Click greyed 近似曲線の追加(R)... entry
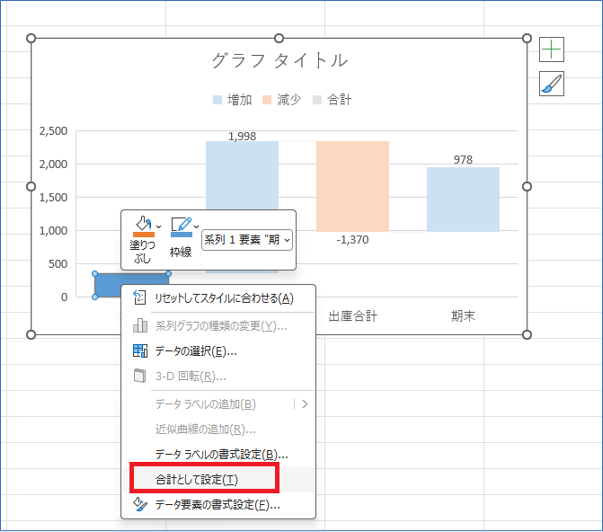Viewport: 603px width, 532px height. (218, 429)
